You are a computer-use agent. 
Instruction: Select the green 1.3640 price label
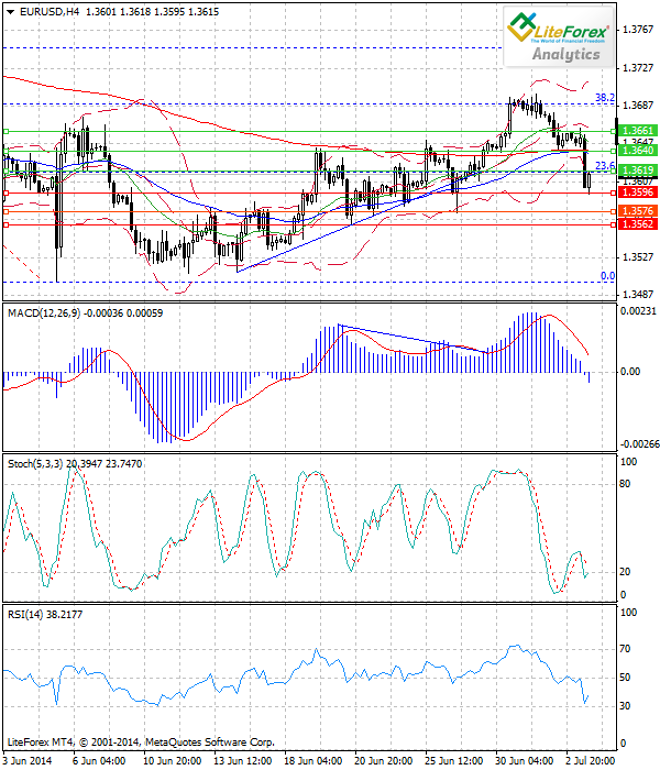[638, 150]
